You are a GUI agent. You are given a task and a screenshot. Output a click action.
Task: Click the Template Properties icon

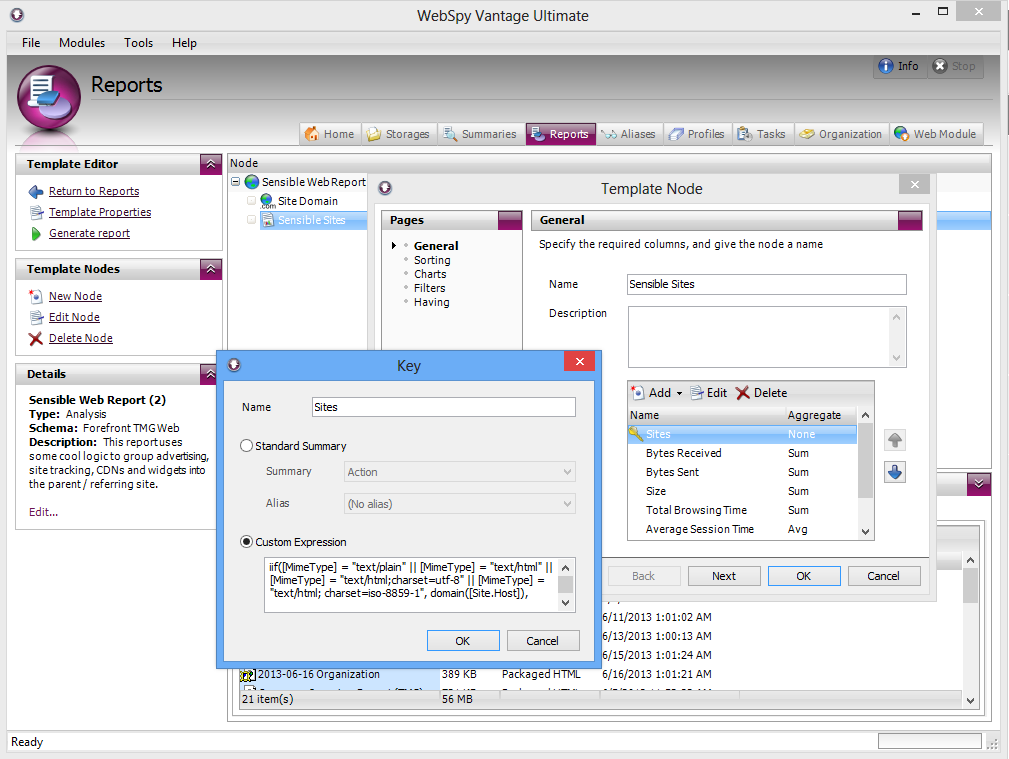click(37, 212)
